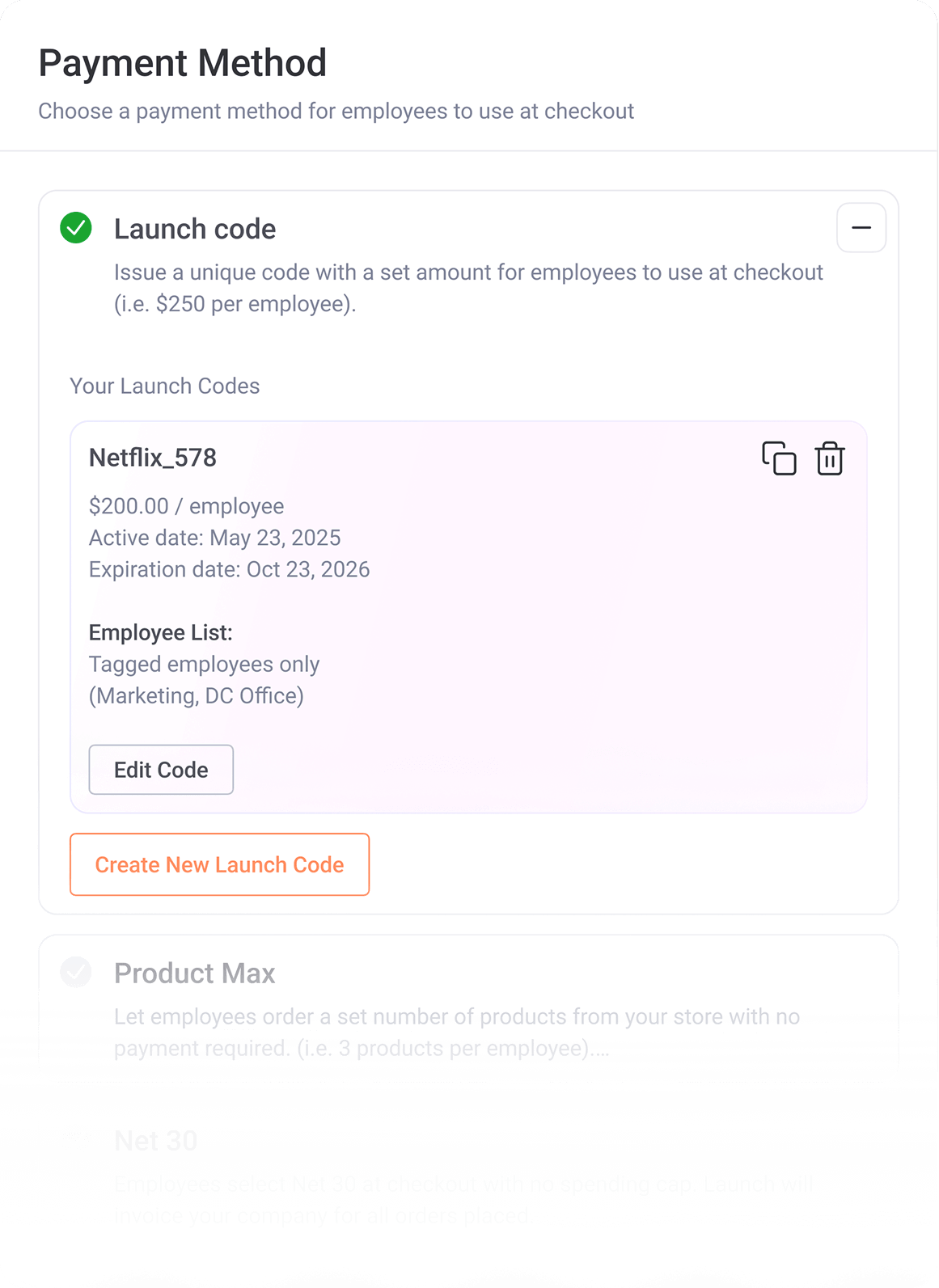Click the Edit Code button
Viewport: 939px width, 1288px height.
(x=161, y=770)
